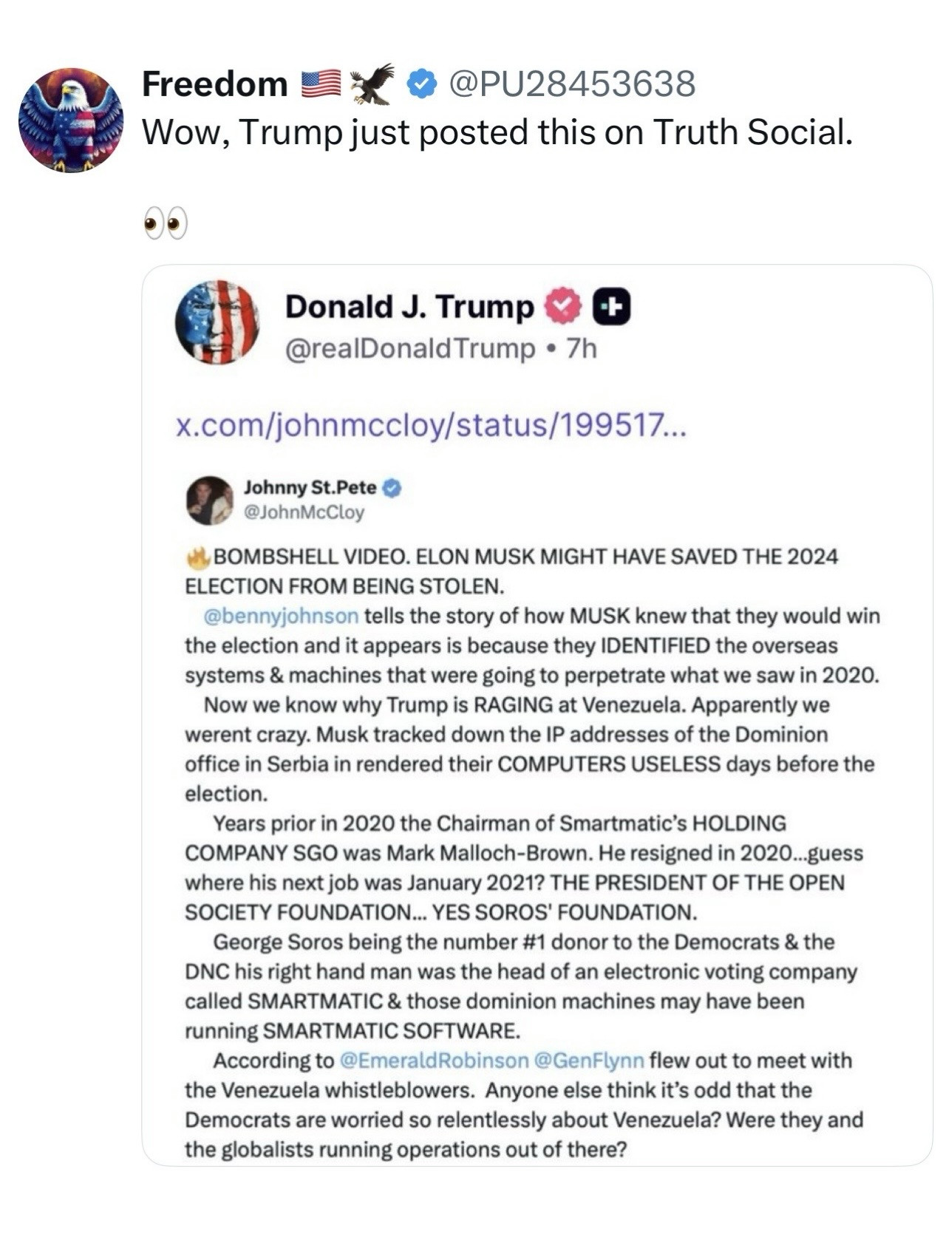Click the blue verified badge beside Freedom
The image size is (952, 1245).
click(x=421, y=84)
